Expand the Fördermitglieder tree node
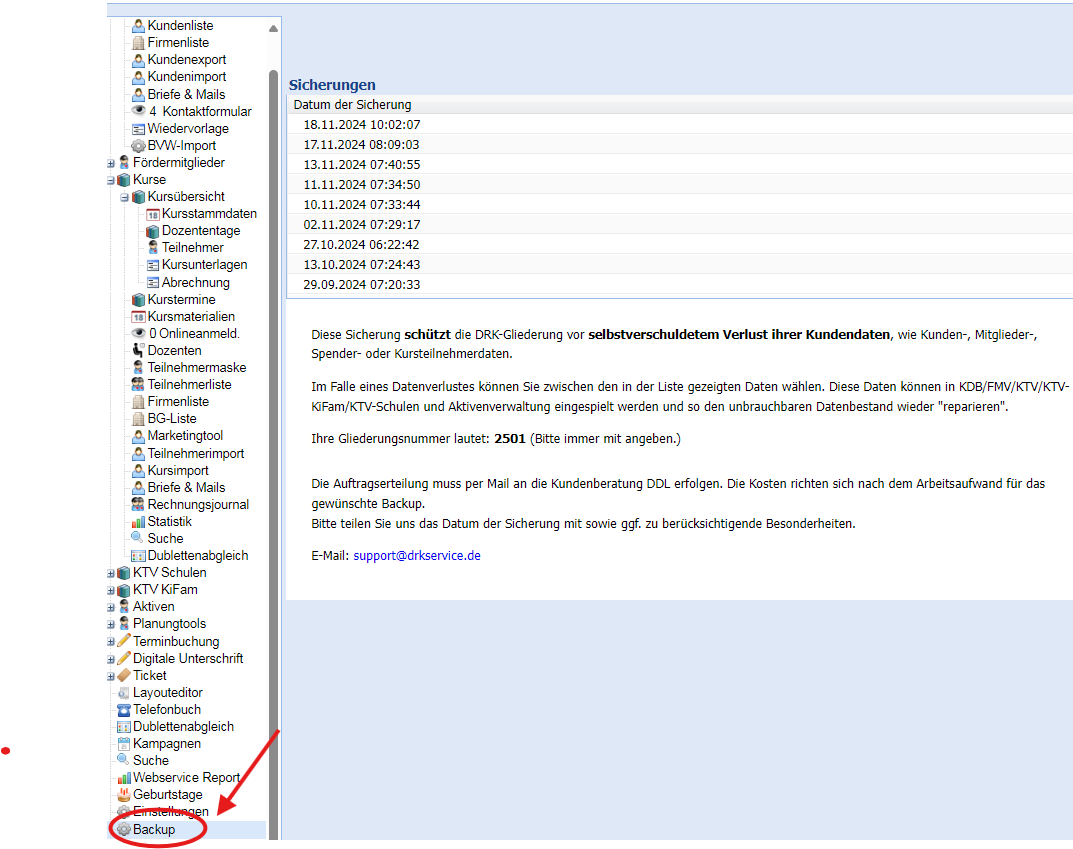 click(x=111, y=163)
